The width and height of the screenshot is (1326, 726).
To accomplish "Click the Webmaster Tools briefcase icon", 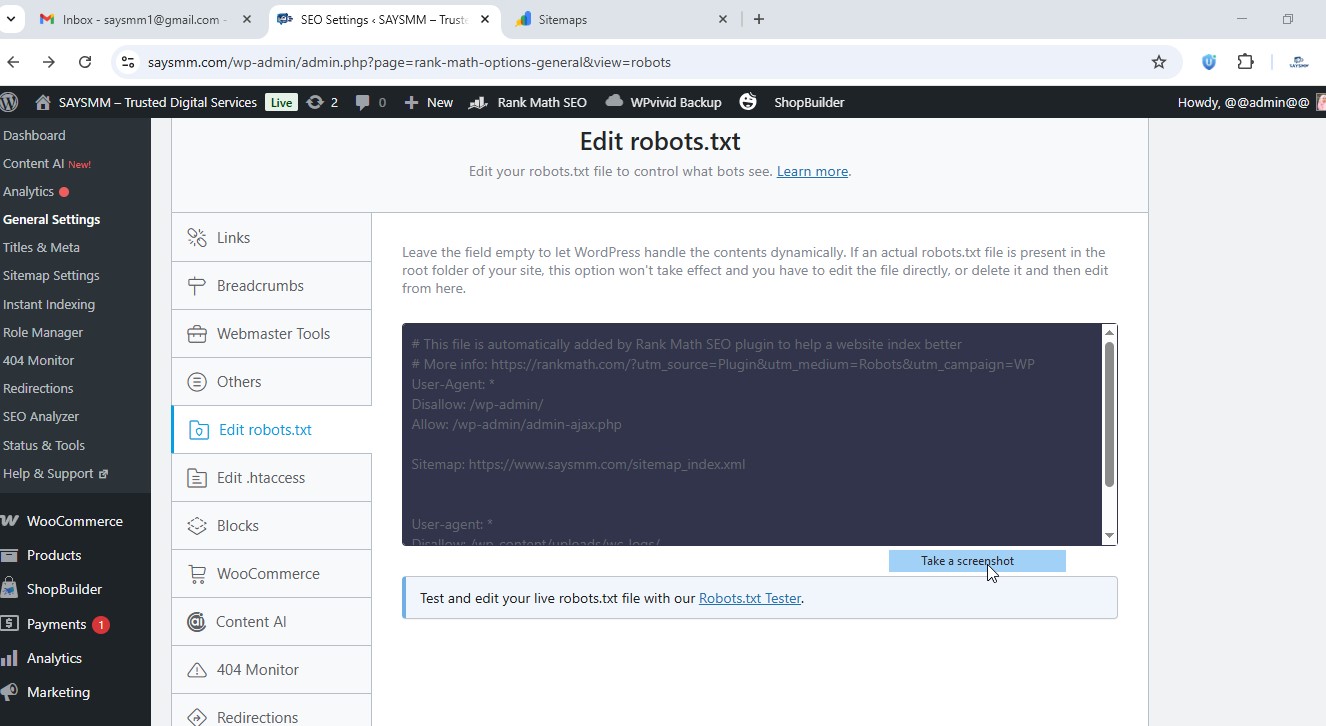I will click(x=197, y=334).
